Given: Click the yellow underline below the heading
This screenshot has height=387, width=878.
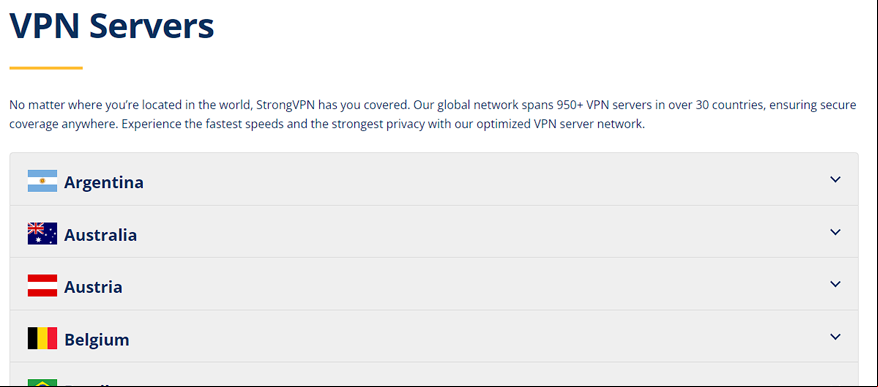Looking at the screenshot, I should (46, 68).
